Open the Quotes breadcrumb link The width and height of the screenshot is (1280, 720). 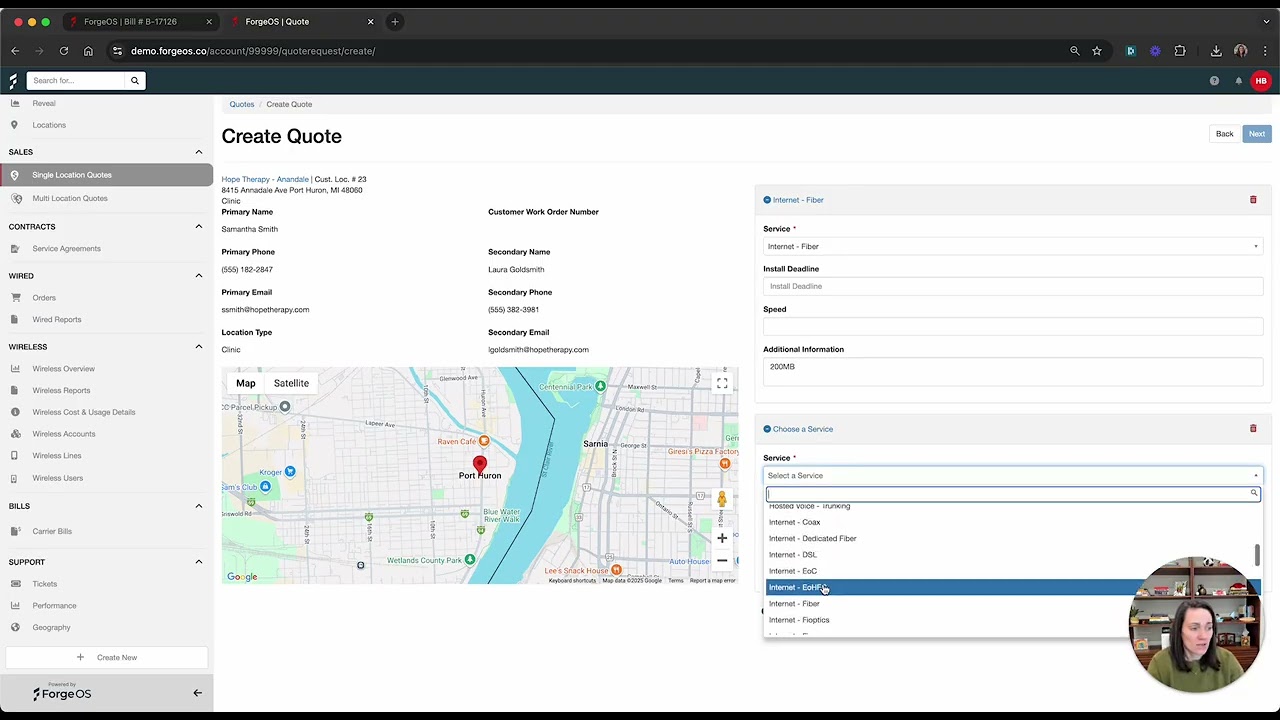tap(242, 104)
